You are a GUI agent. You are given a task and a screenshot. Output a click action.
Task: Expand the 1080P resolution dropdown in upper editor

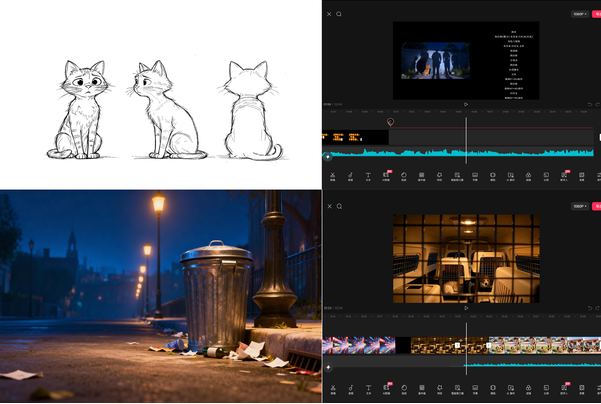[579, 14]
